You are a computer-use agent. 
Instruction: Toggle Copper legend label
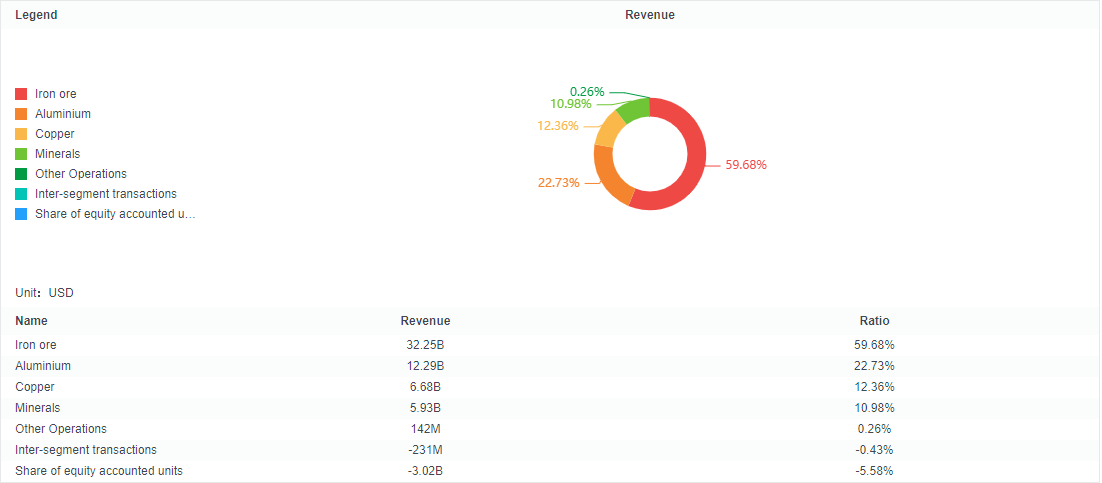[x=55, y=134]
